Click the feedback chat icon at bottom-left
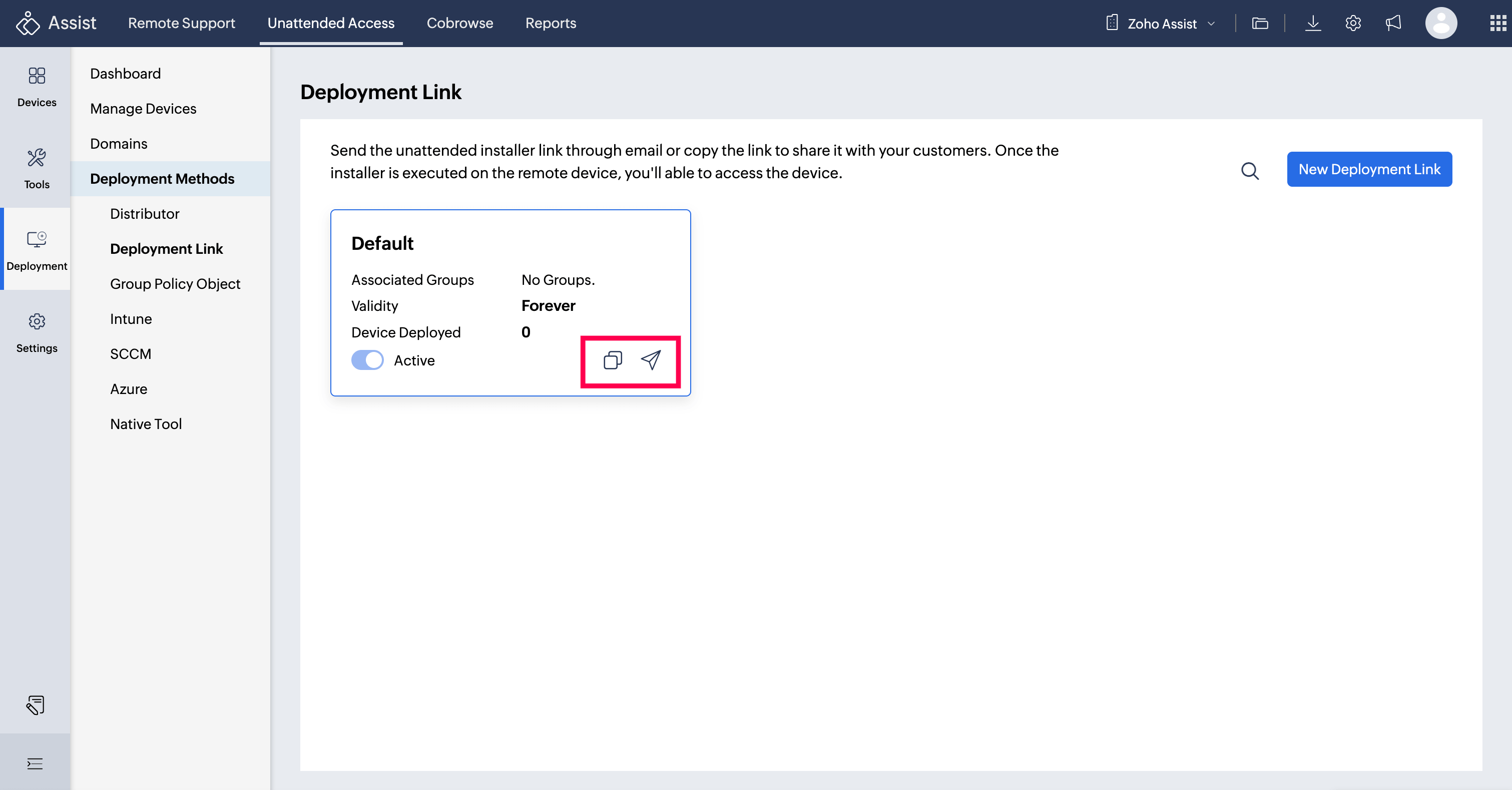 [35, 705]
